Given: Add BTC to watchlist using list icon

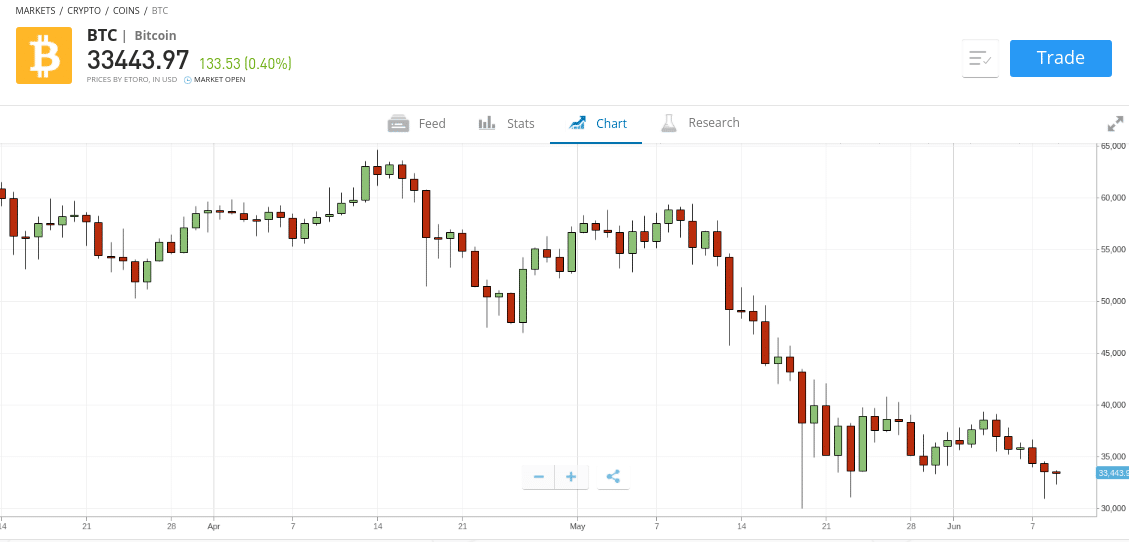Looking at the screenshot, I should pos(980,59).
